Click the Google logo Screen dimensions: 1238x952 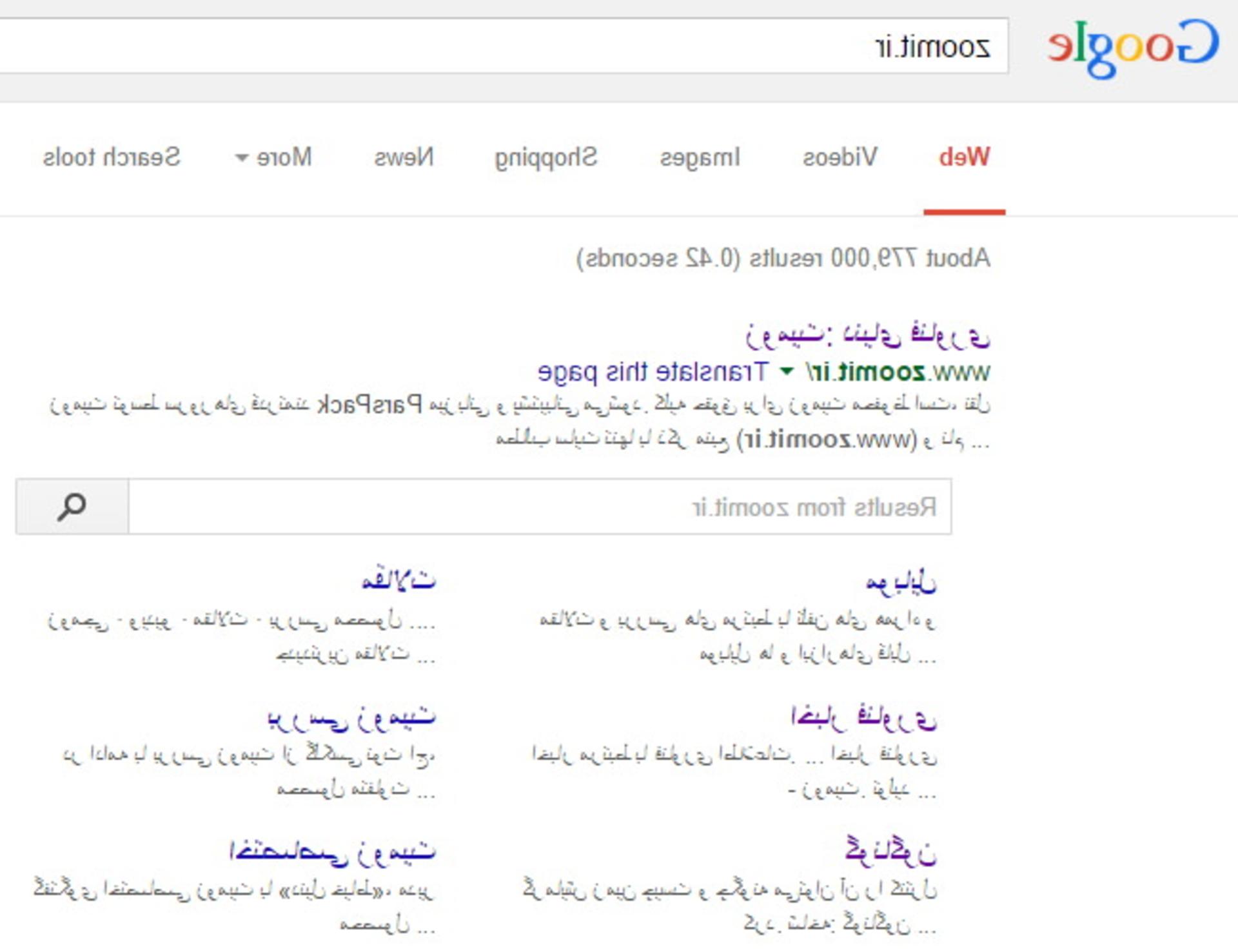click(1133, 48)
